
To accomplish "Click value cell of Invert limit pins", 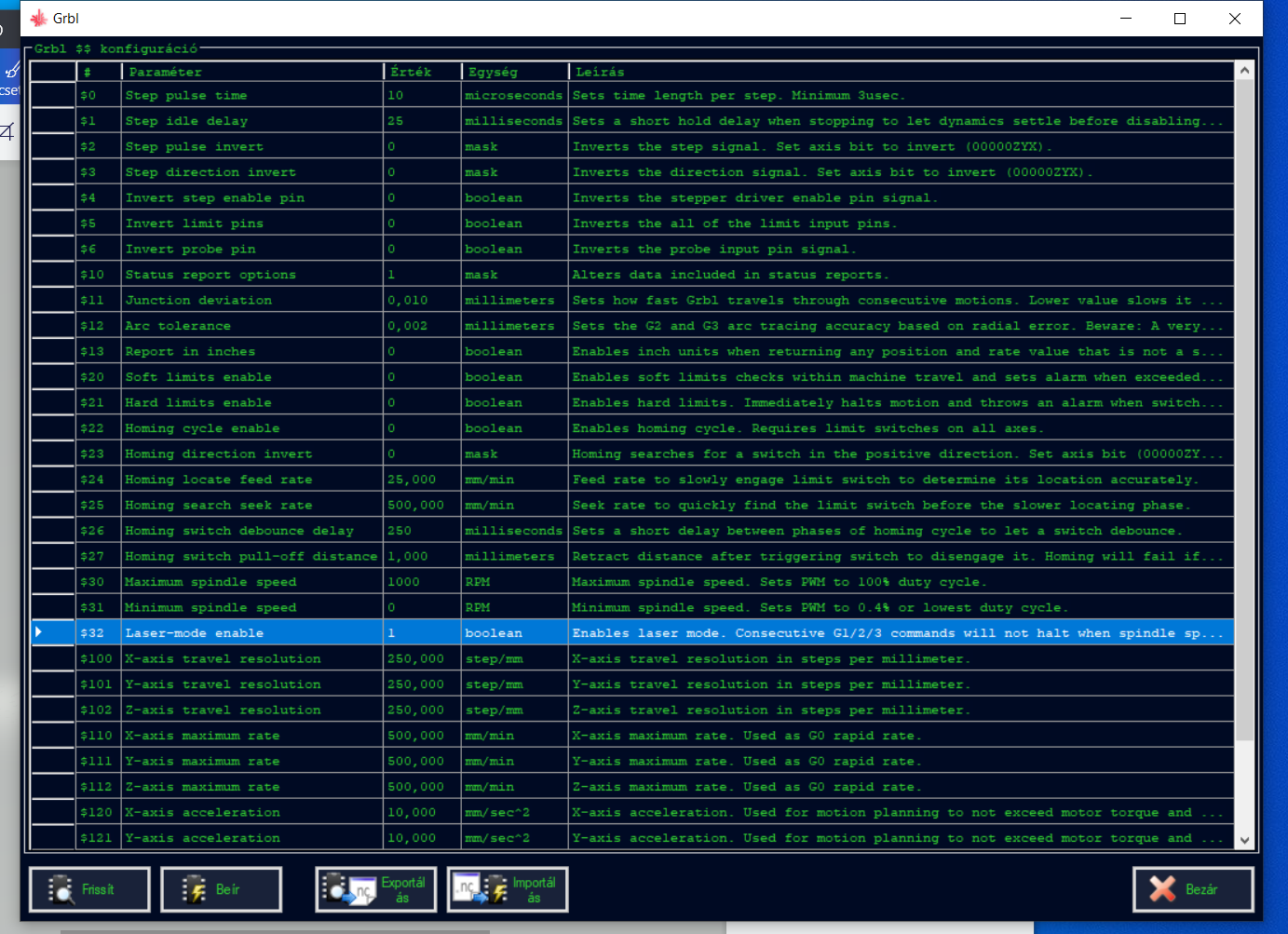I will (x=423, y=223).
